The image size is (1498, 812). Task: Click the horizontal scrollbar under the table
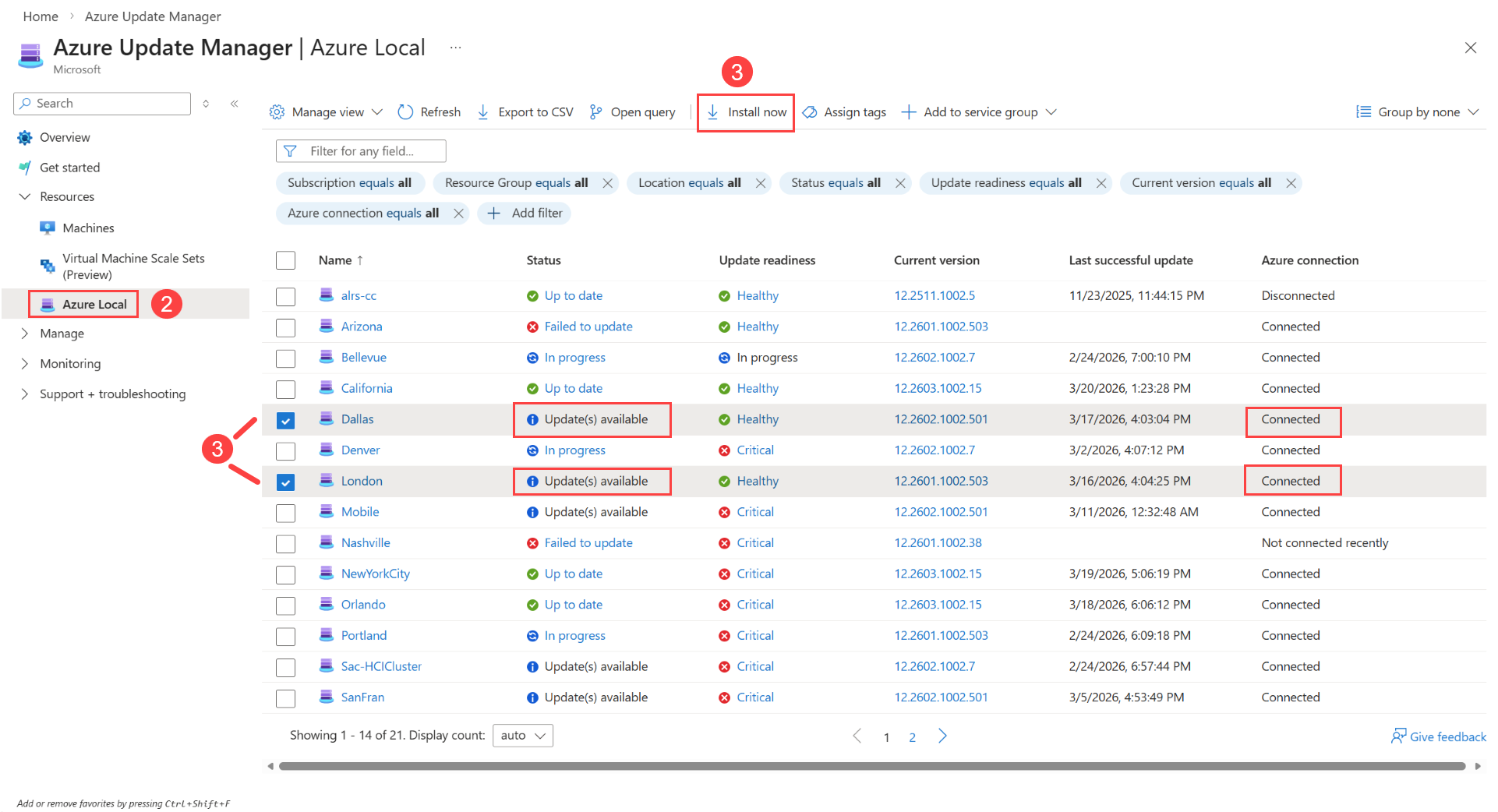point(872,766)
